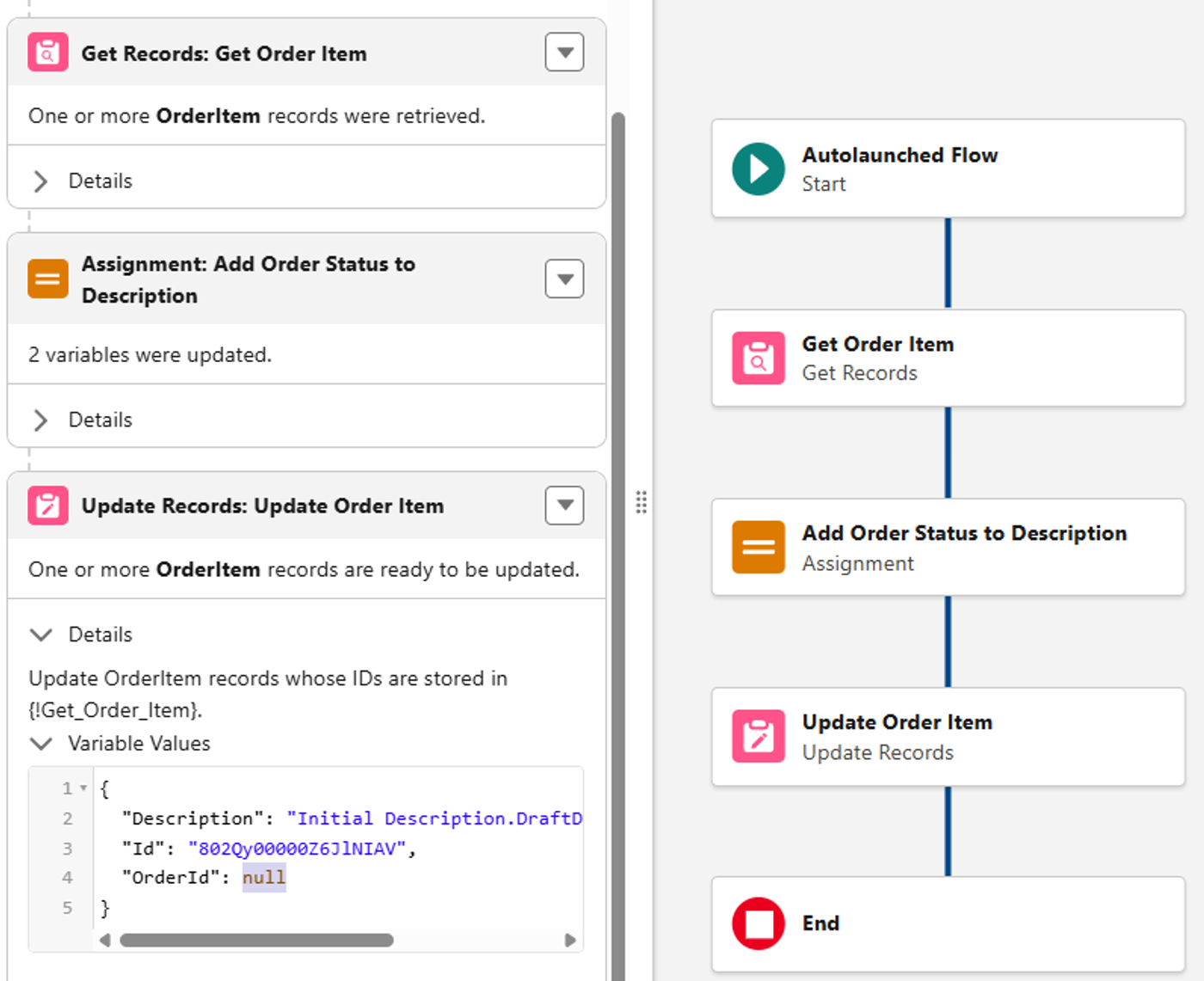
Task: Select the Get Order Item pink icon on canvas
Action: coord(759,358)
